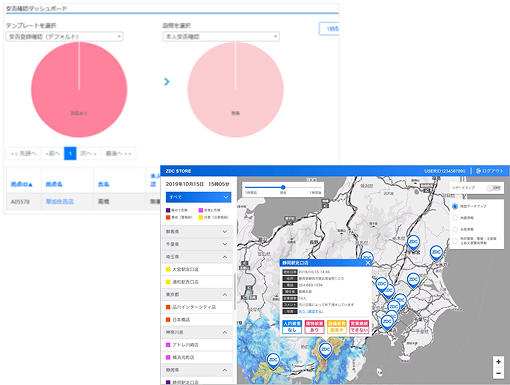Viewport: 510px width, 385px height.
Task: Select the first selected map layer radio
Action: 455,206
